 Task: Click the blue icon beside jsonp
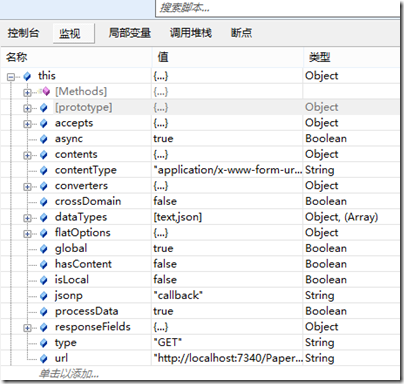pos(44,296)
